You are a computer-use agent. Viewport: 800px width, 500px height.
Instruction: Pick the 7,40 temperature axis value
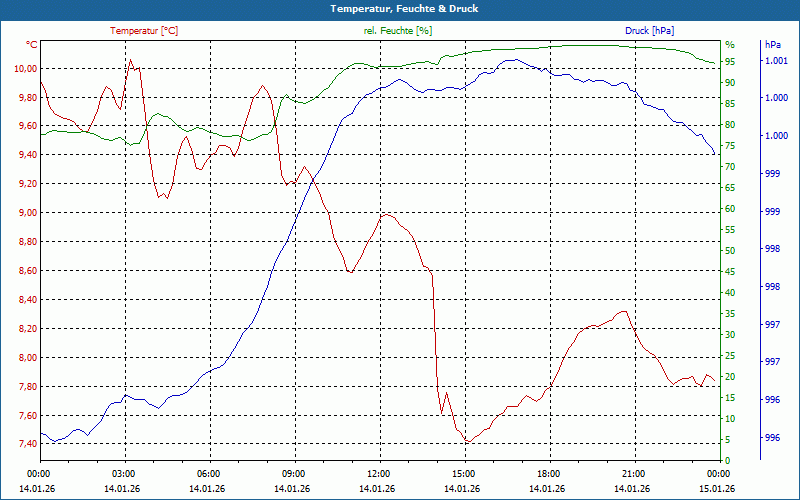coord(28,444)
